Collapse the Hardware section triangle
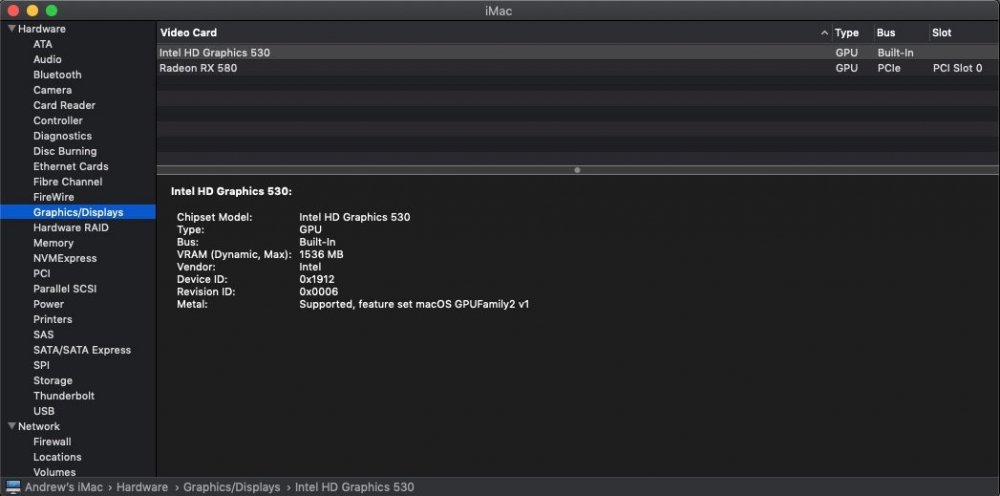This screenshot has height=496, width=1000. tap(11, 29)
